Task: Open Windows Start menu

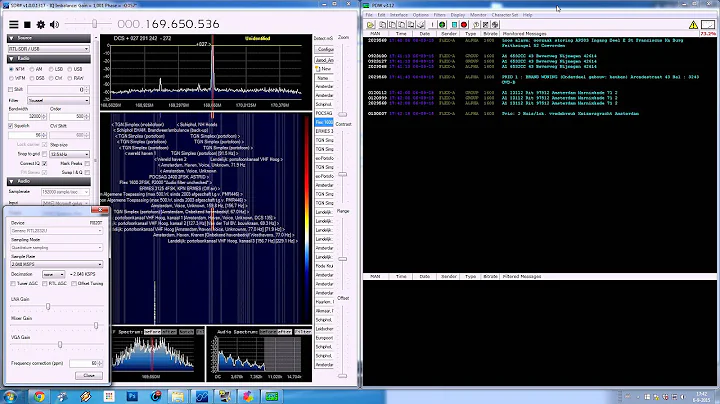Action: click(x=10, y=396)
